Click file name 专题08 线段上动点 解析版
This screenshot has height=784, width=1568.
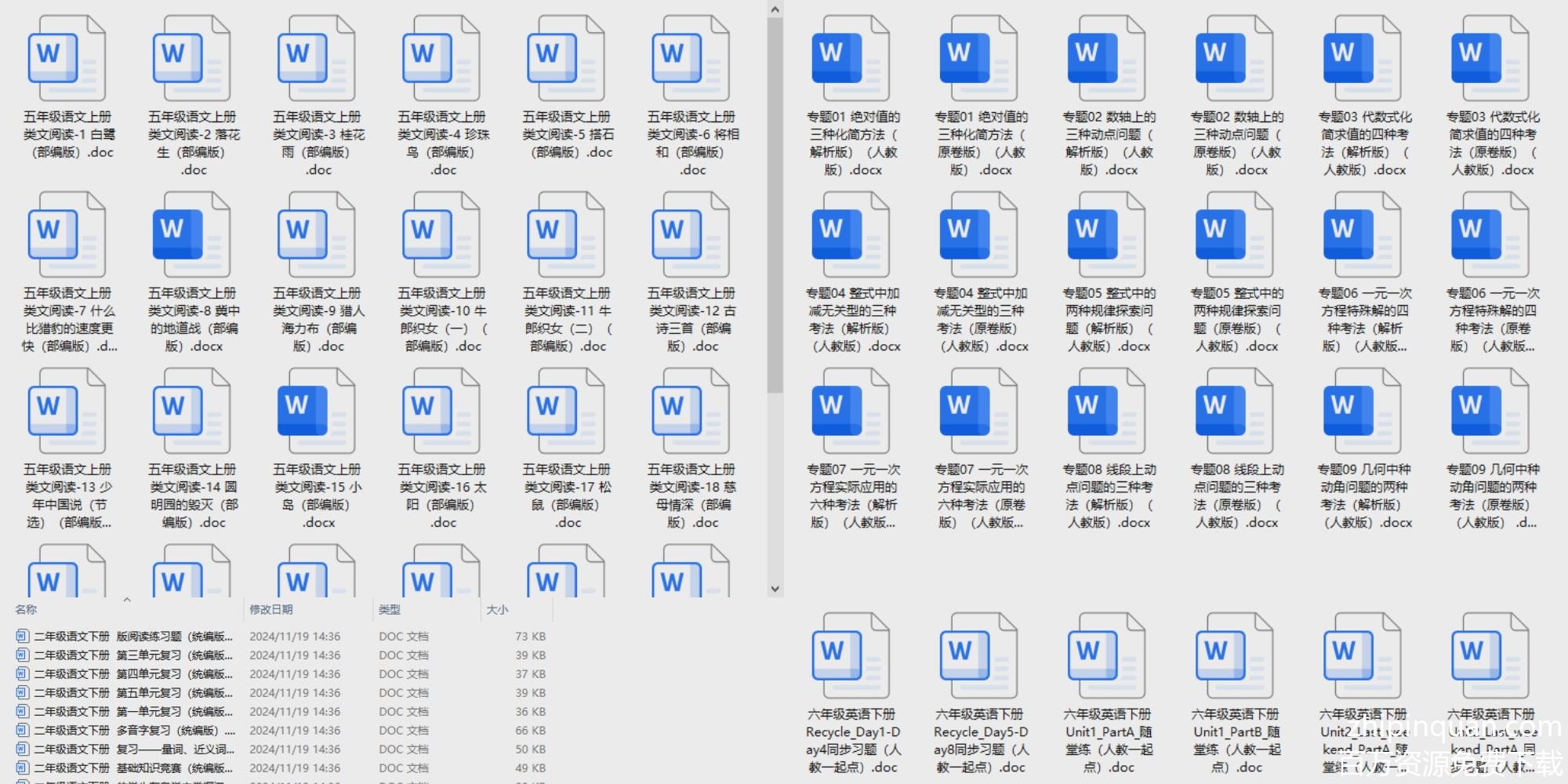tap(1109, 496)
